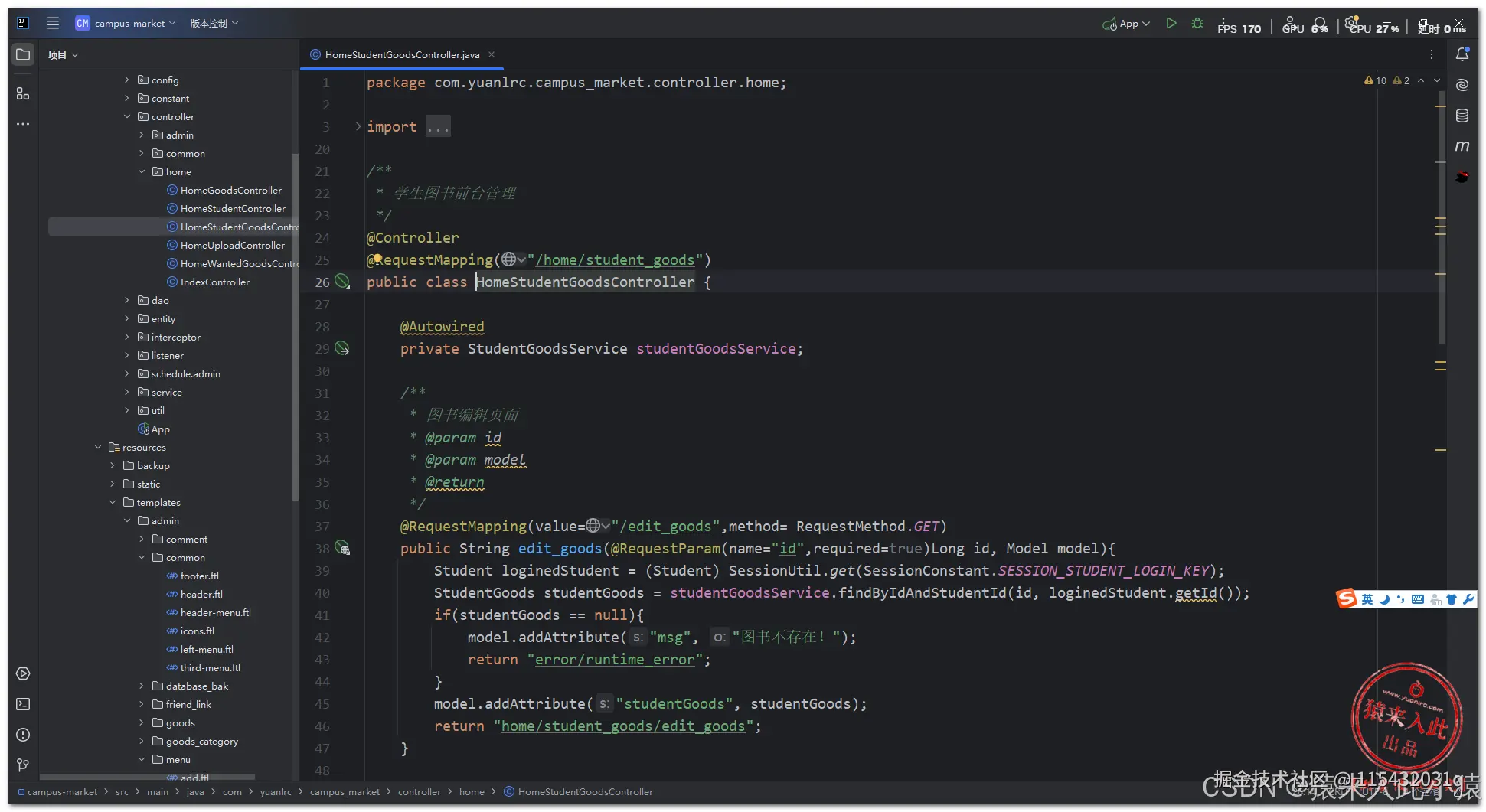Screen dimensions: 1486x812
Task: Expand the dao package
Action: click(x=127, y=300)
